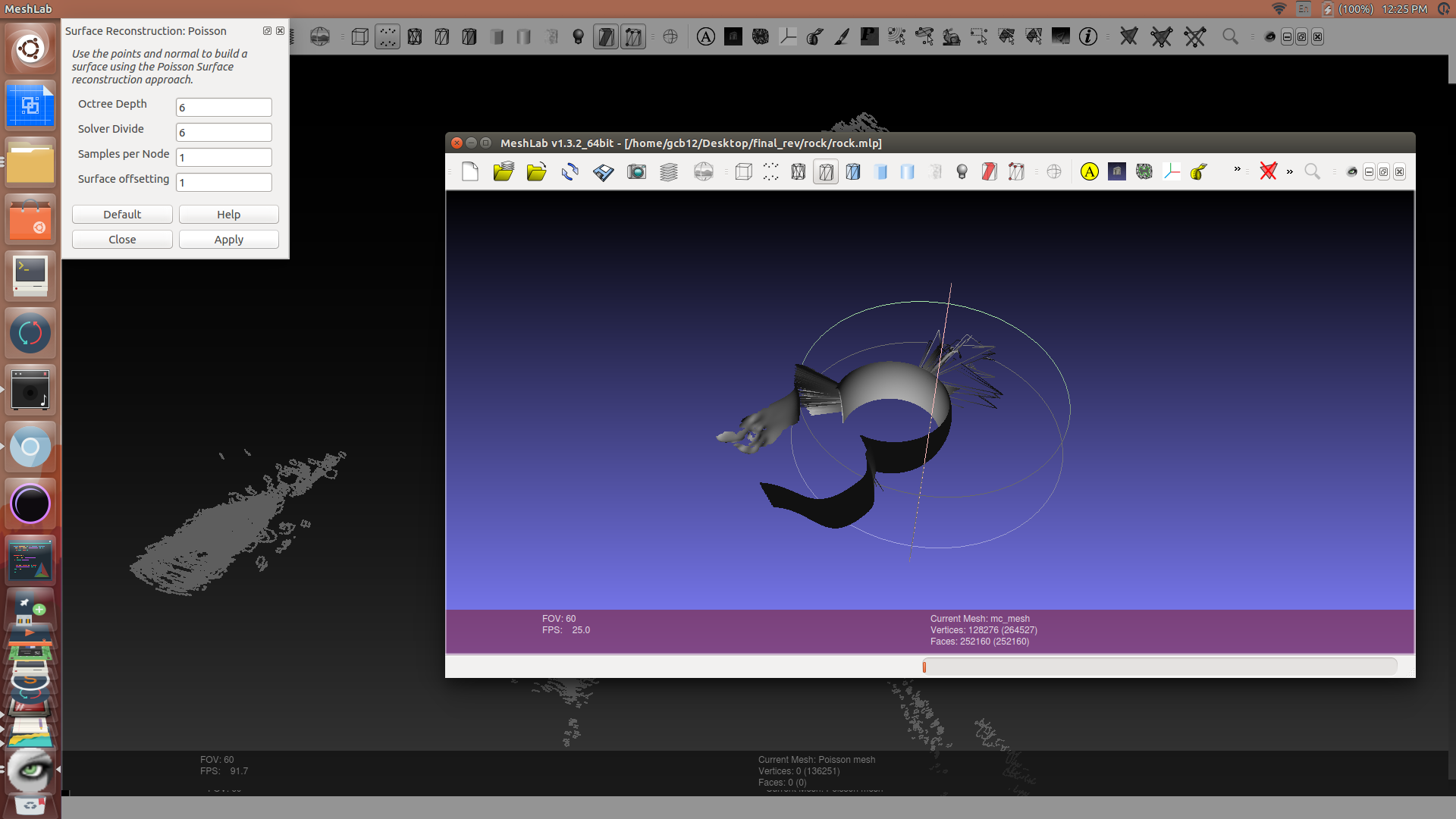Save snapshot using the camera icon

click(x=636, y=172)
